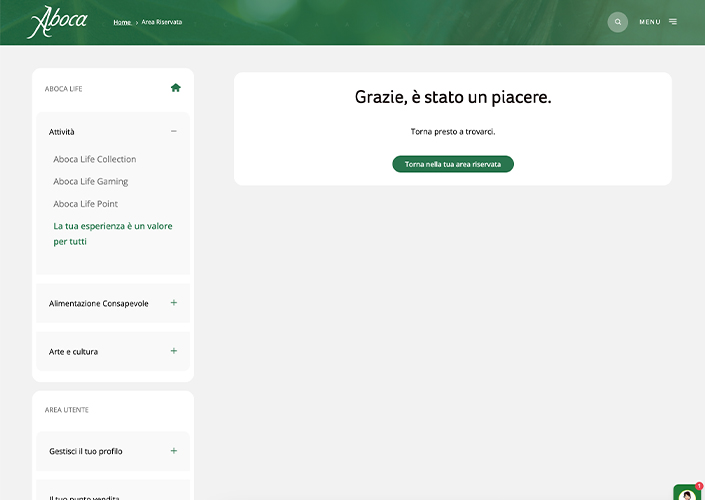Open the MENU hamburger icon

(x=673, y=22)
